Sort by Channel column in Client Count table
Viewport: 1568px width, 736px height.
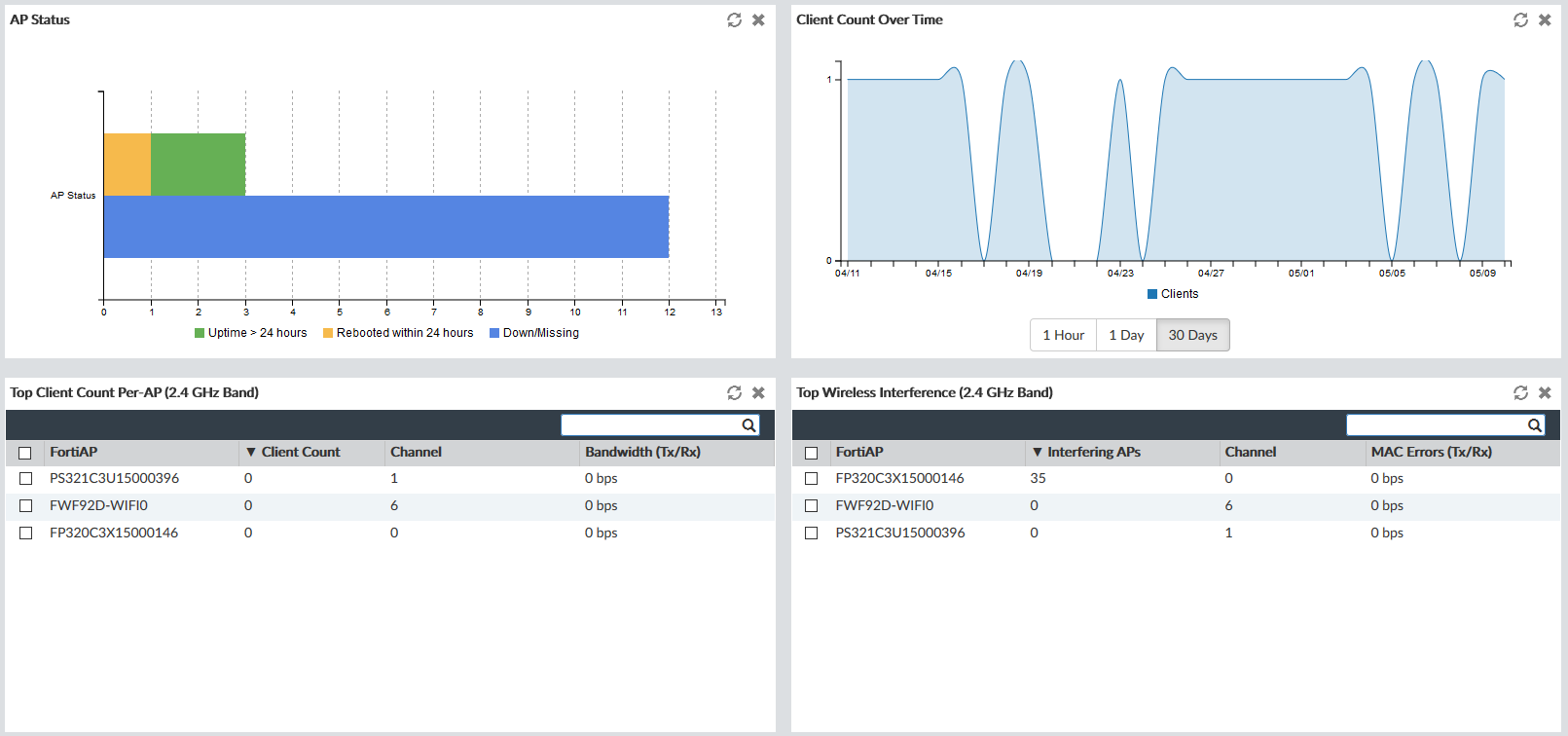tap(482, 452)
